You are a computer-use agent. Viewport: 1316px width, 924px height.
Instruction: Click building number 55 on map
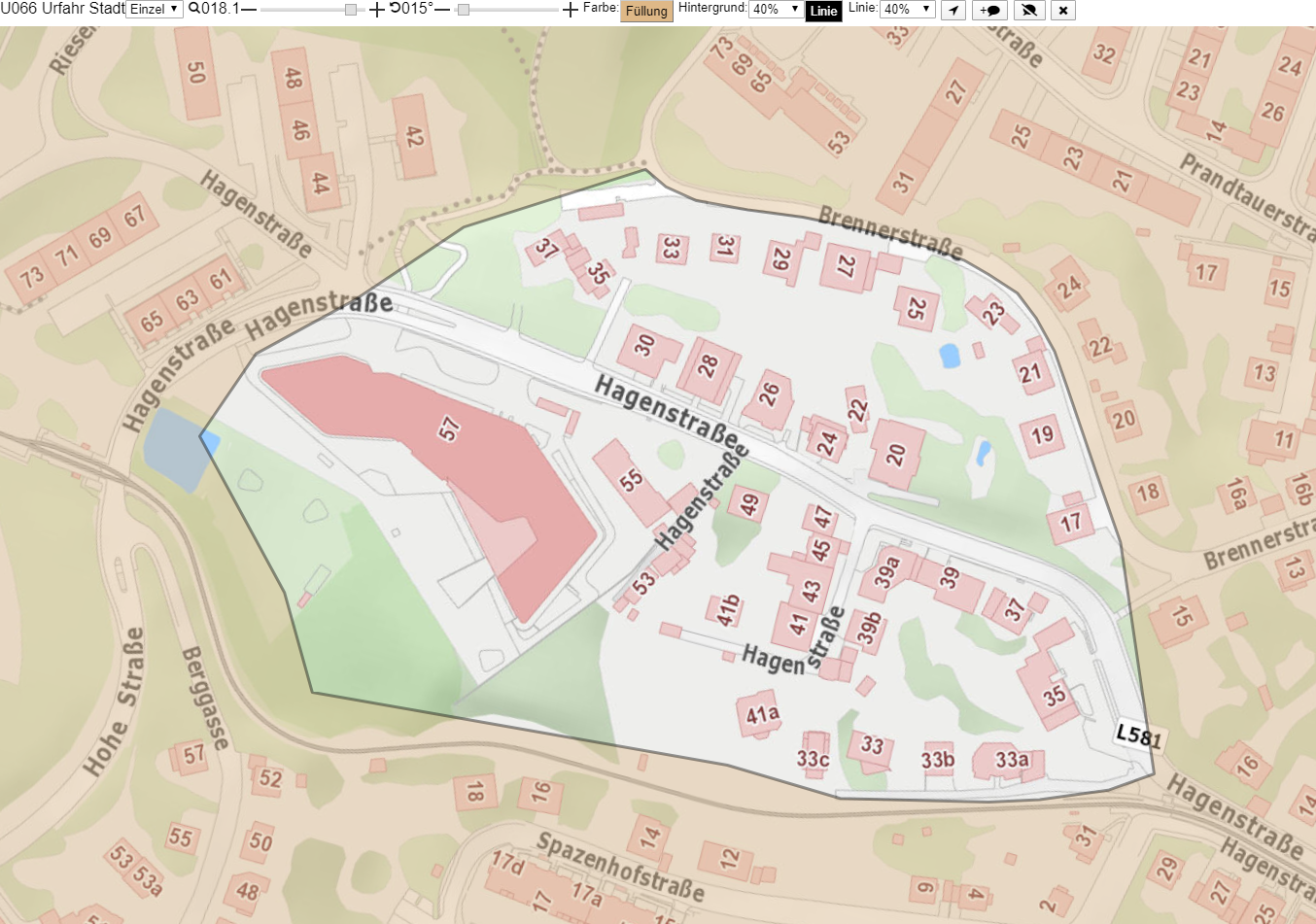632,480
